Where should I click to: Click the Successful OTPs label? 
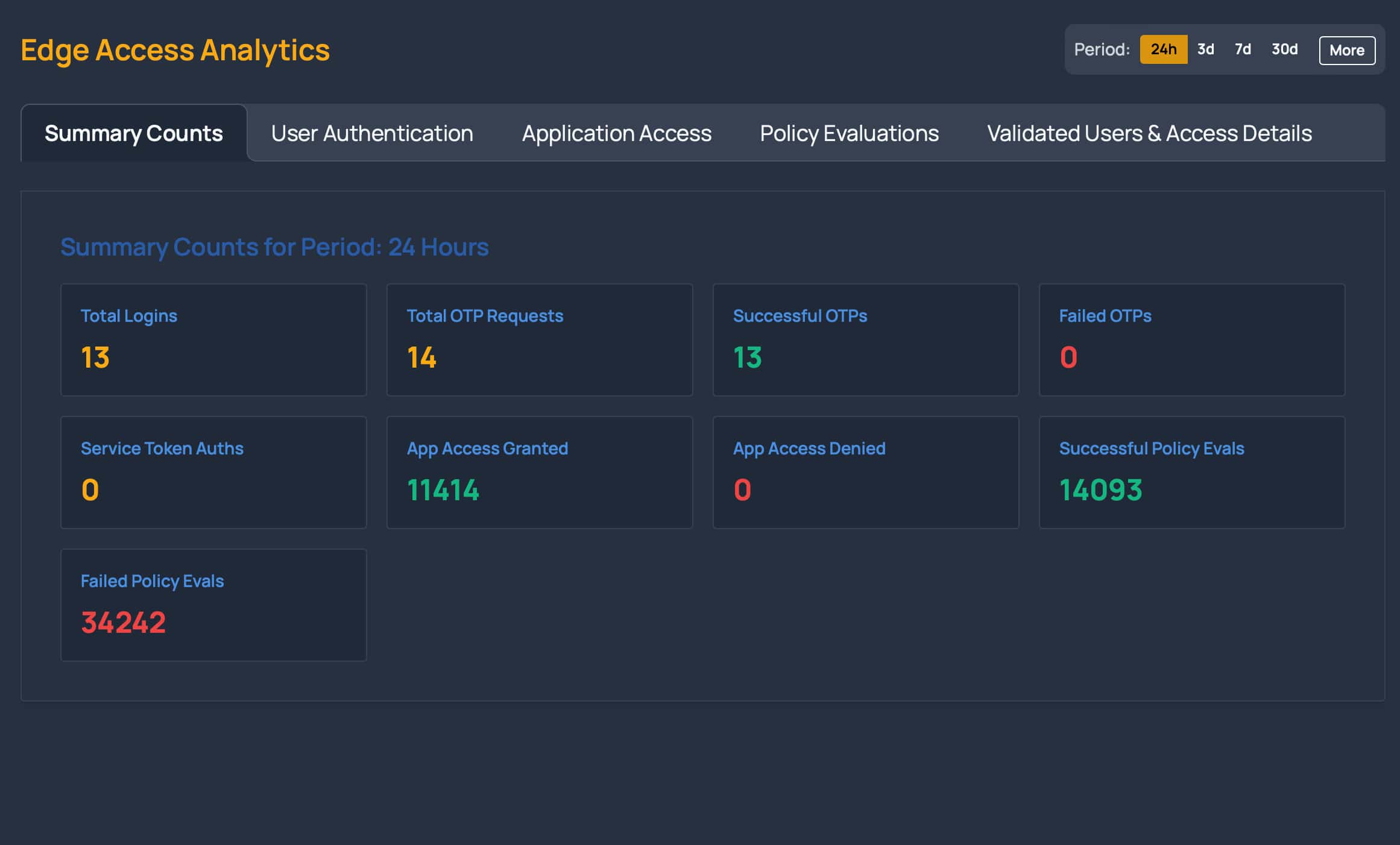[800, 316]
